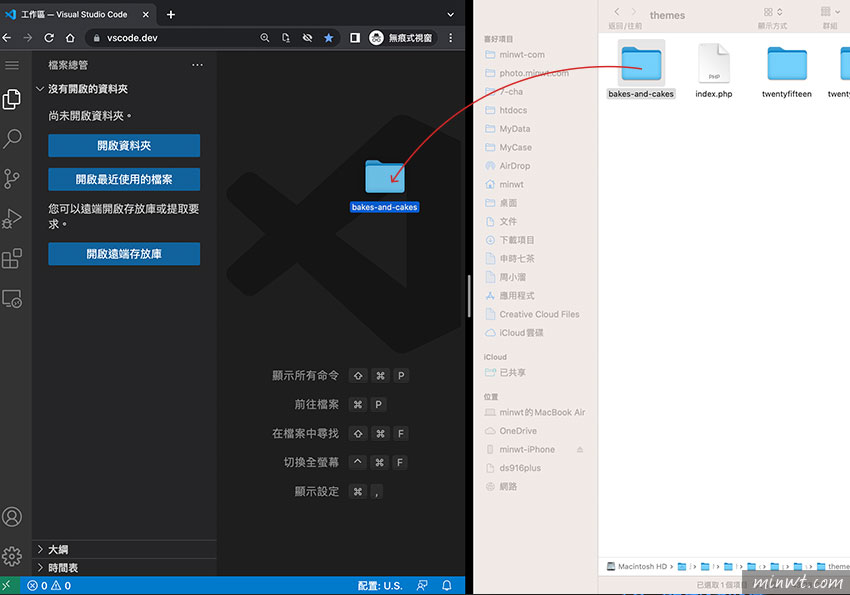Viewport: 850px width, 595px height.
Task: Open the Remote Explorer view
Action: (12, 299)
